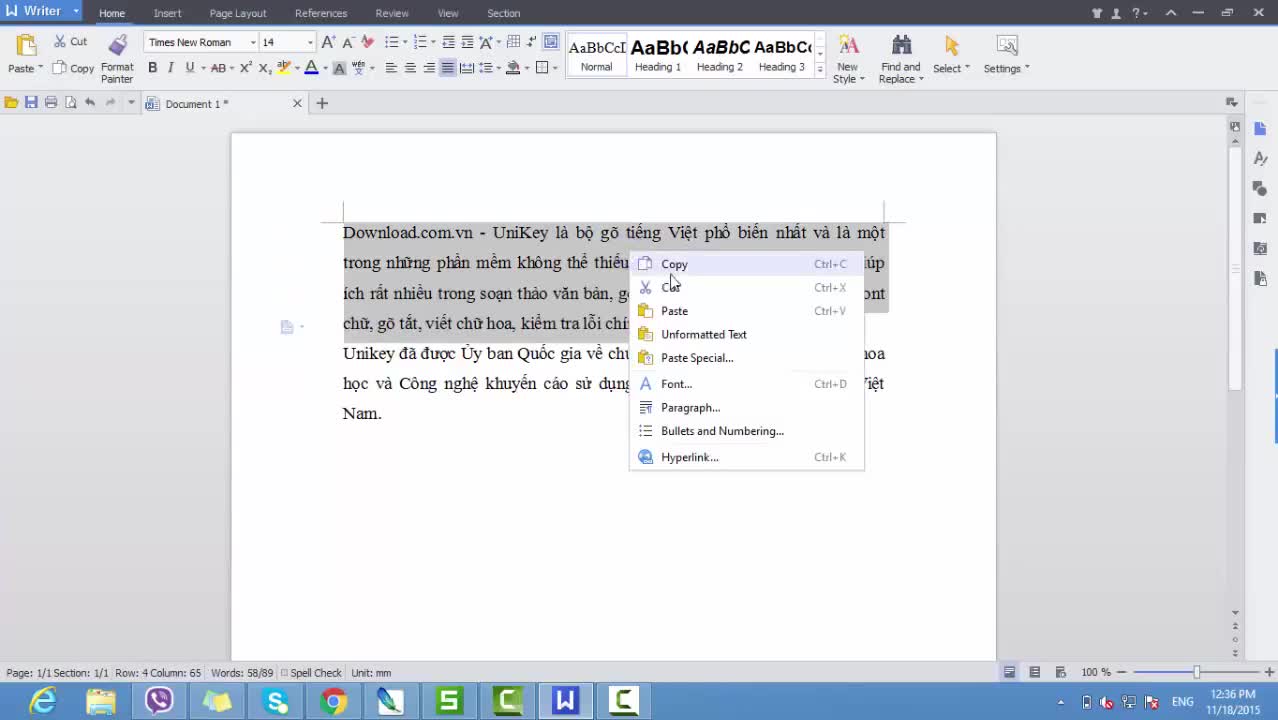Click the zoom slider handle
The height and width of the screenshot is (720, 1278).
(x=1196, y=672)
